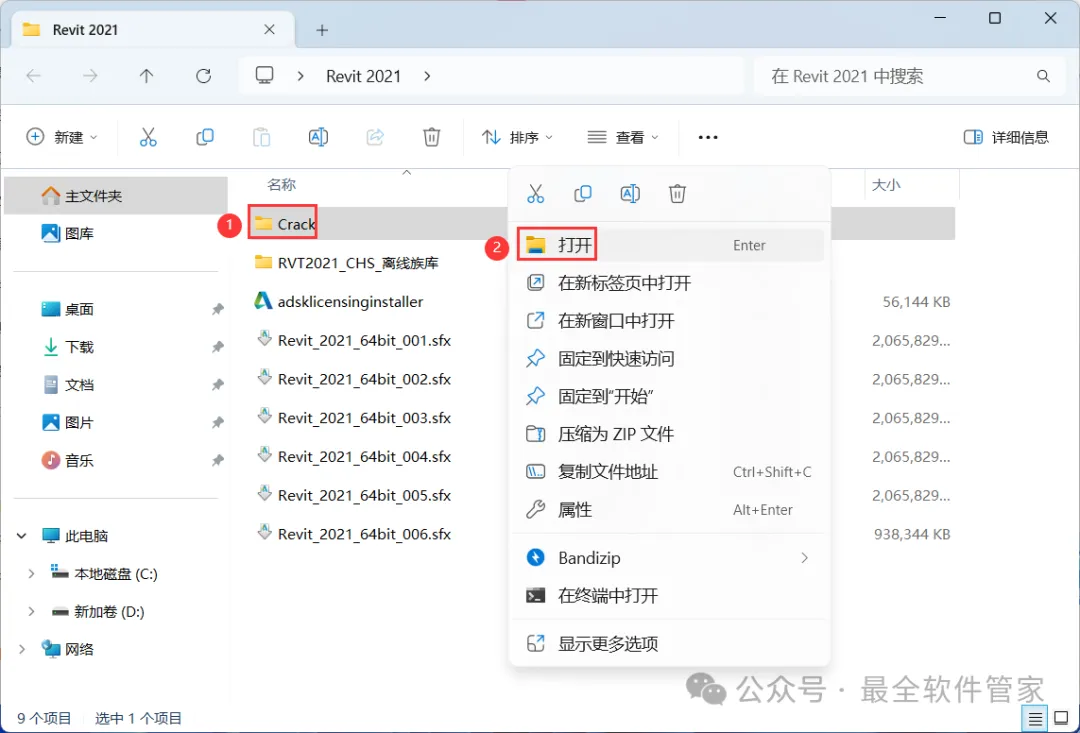Click the Rename icon in the toolbar
Viewport: 1080px width, 733px height.
tap(318, 137)
